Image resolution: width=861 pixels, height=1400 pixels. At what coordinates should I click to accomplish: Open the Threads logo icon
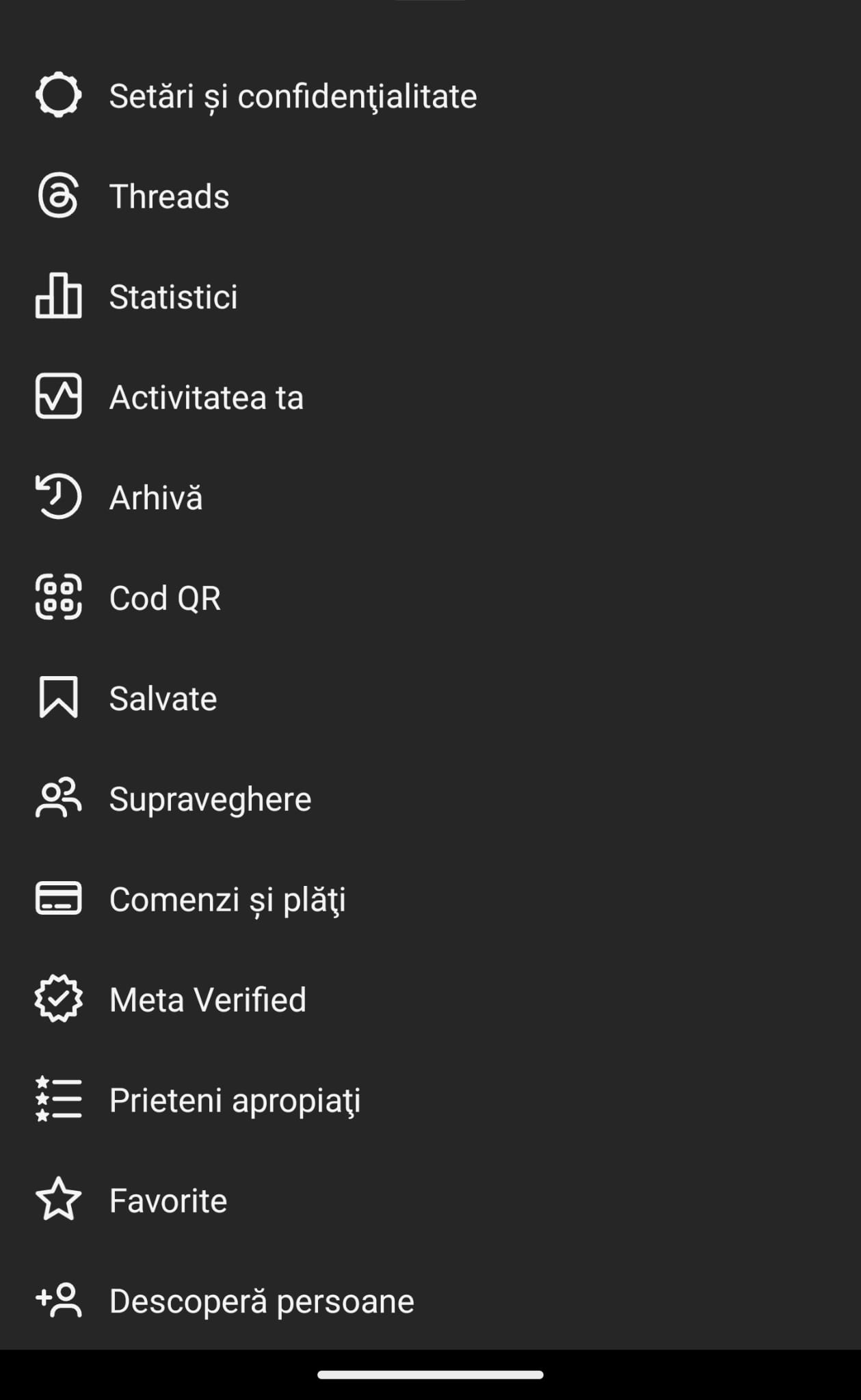[58, 196]
